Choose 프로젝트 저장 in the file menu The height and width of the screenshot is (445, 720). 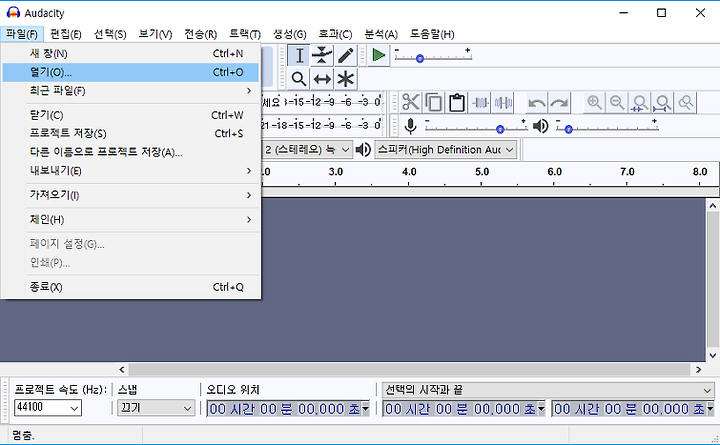(130, 133)
